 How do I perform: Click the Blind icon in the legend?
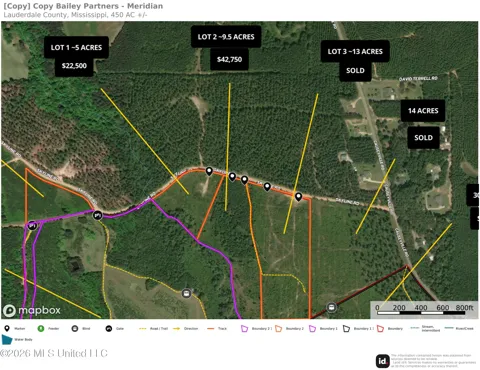75,328
